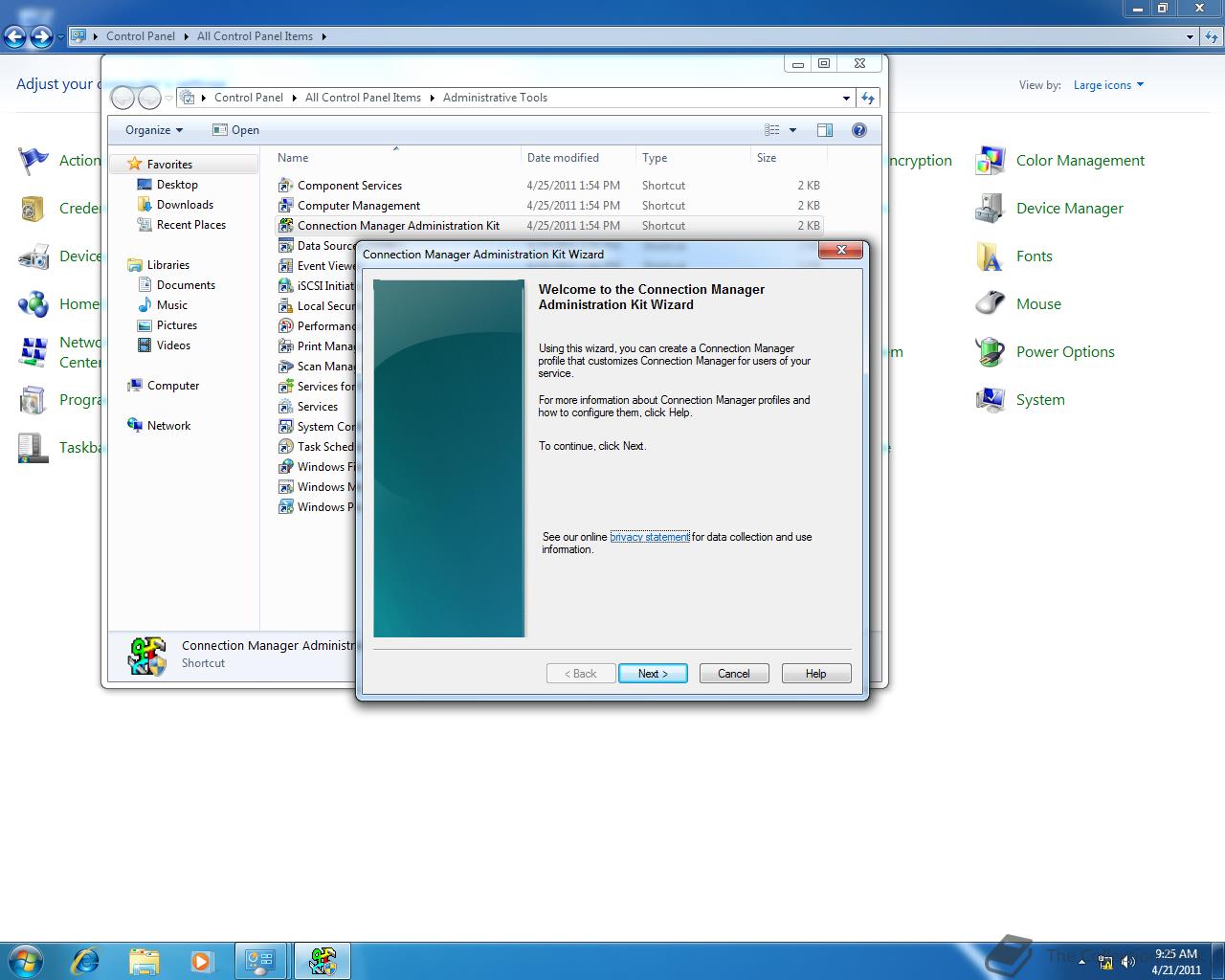Select the Data Sources item icon
The height and width of the screenshot is (980, 1225).
coord(285,245)
